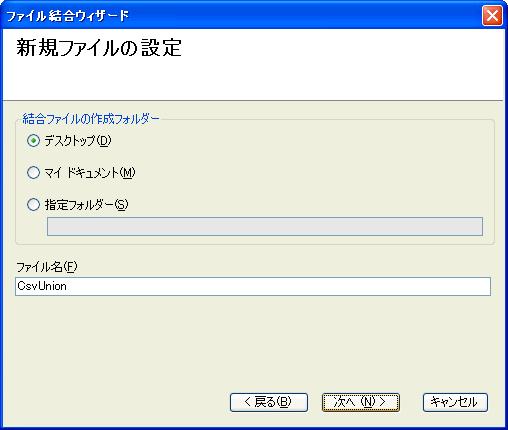Screen dimensions: 508x430
Task: Choose the マイ ドキュメント(M) radio option
Action: (33, 173)
